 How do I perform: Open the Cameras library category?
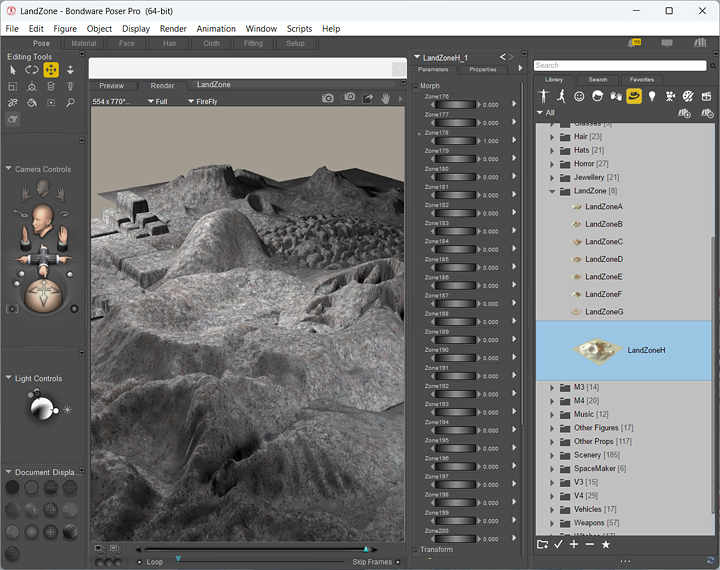(x=670, y=97)
